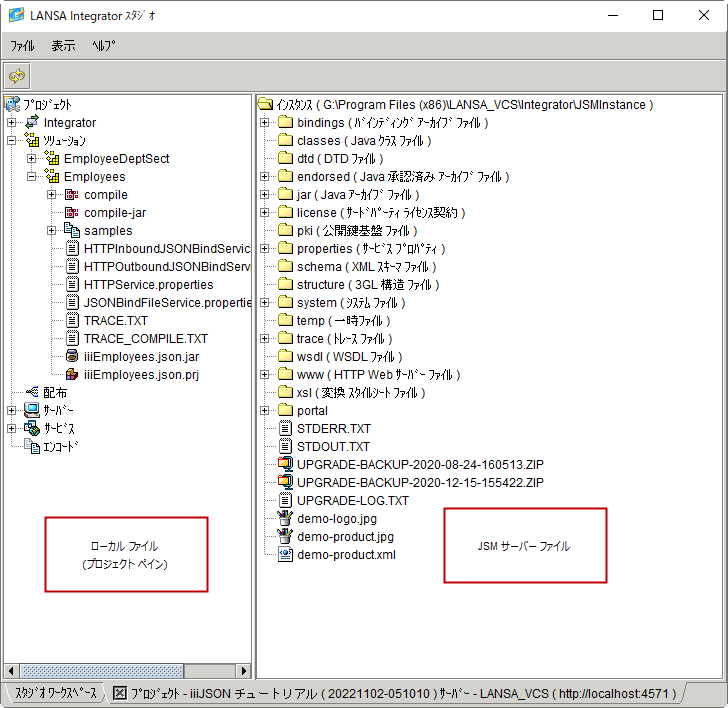728x708 pixels.
Task: Expand the system server folder
Action: click(265, 303)
